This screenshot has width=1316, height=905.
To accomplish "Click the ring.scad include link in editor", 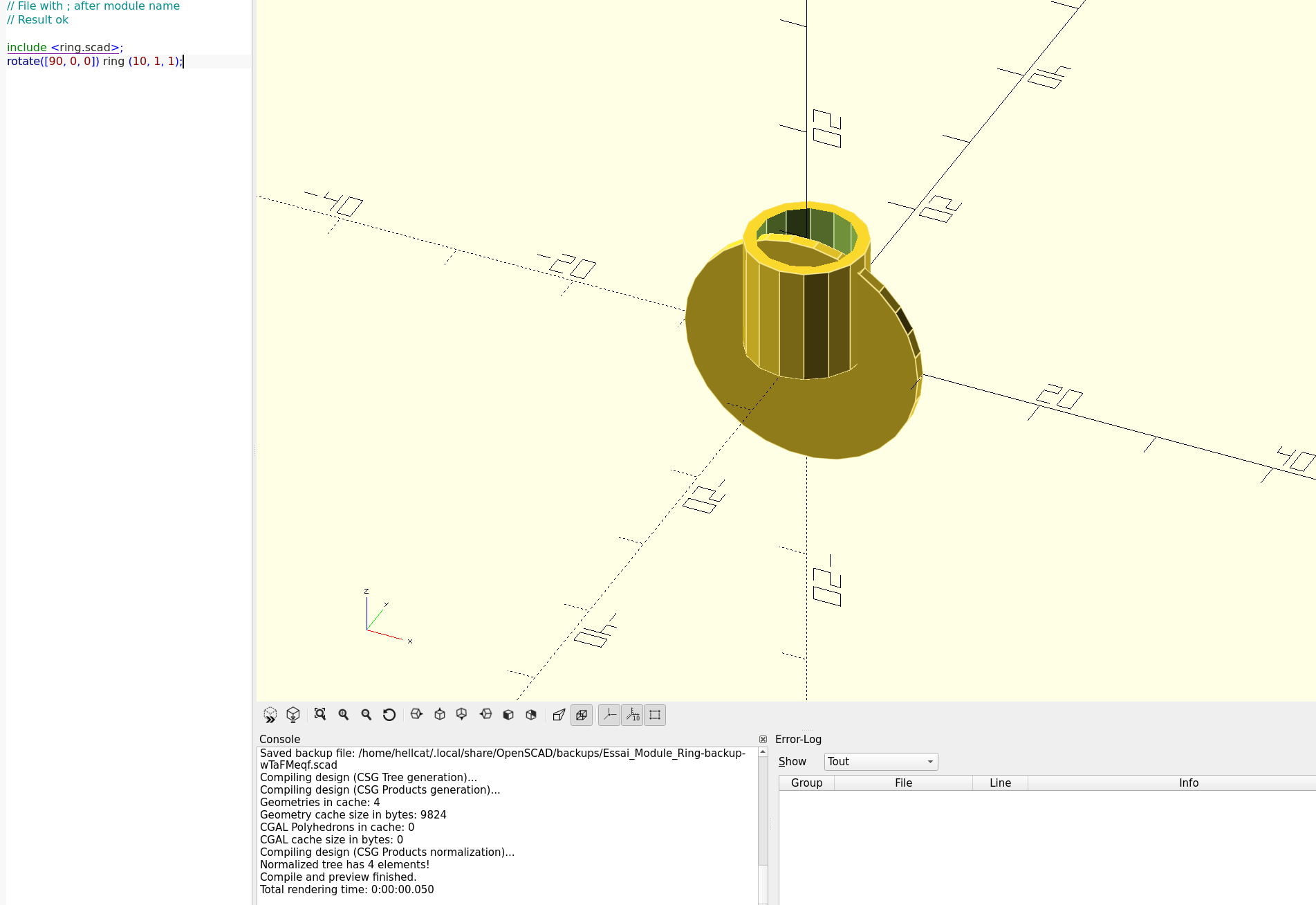I will pos(84,48).
